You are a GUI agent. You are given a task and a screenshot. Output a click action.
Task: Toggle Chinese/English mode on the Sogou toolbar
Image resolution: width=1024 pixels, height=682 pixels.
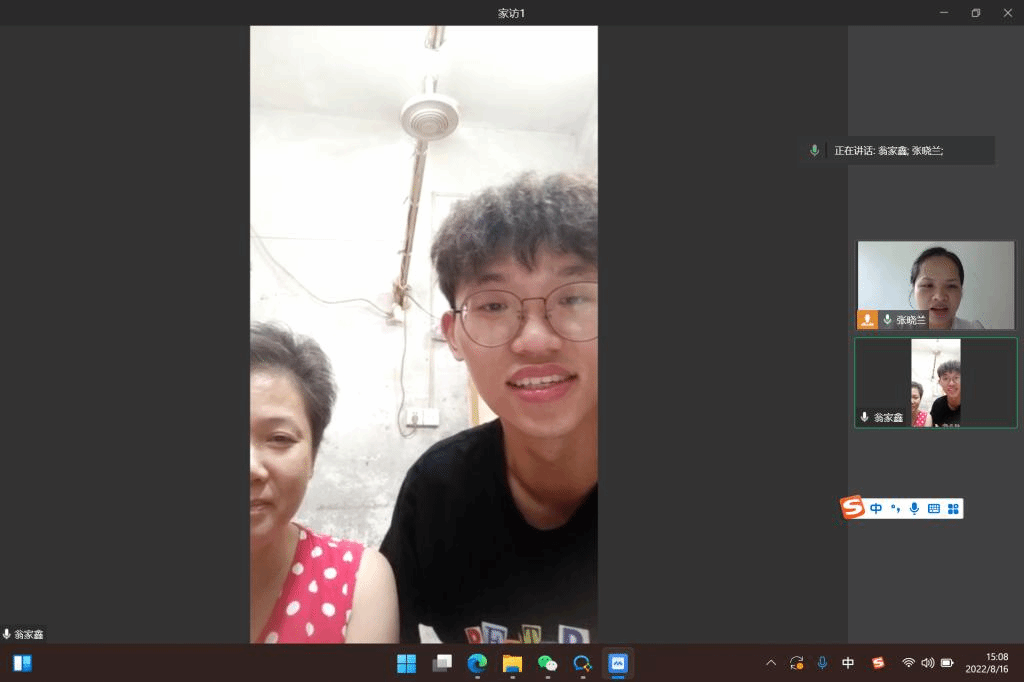[876, 509]
